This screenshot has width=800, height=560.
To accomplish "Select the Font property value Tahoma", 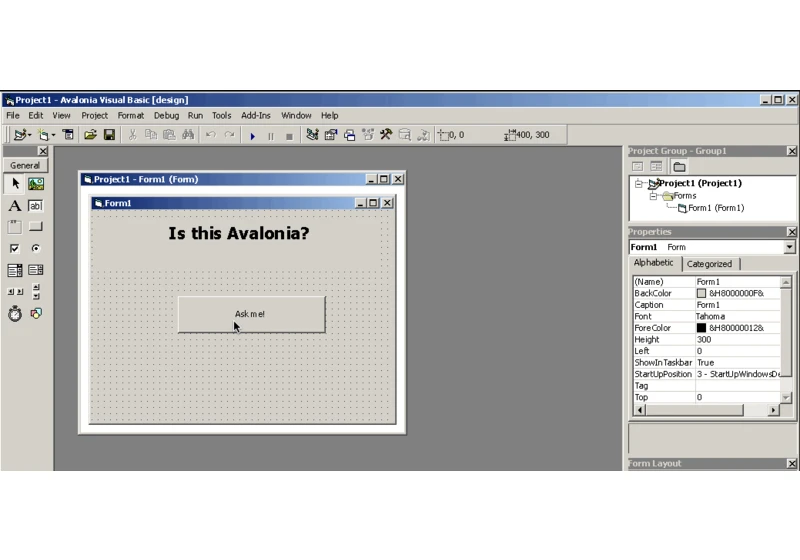I will (x=738, y=317).
